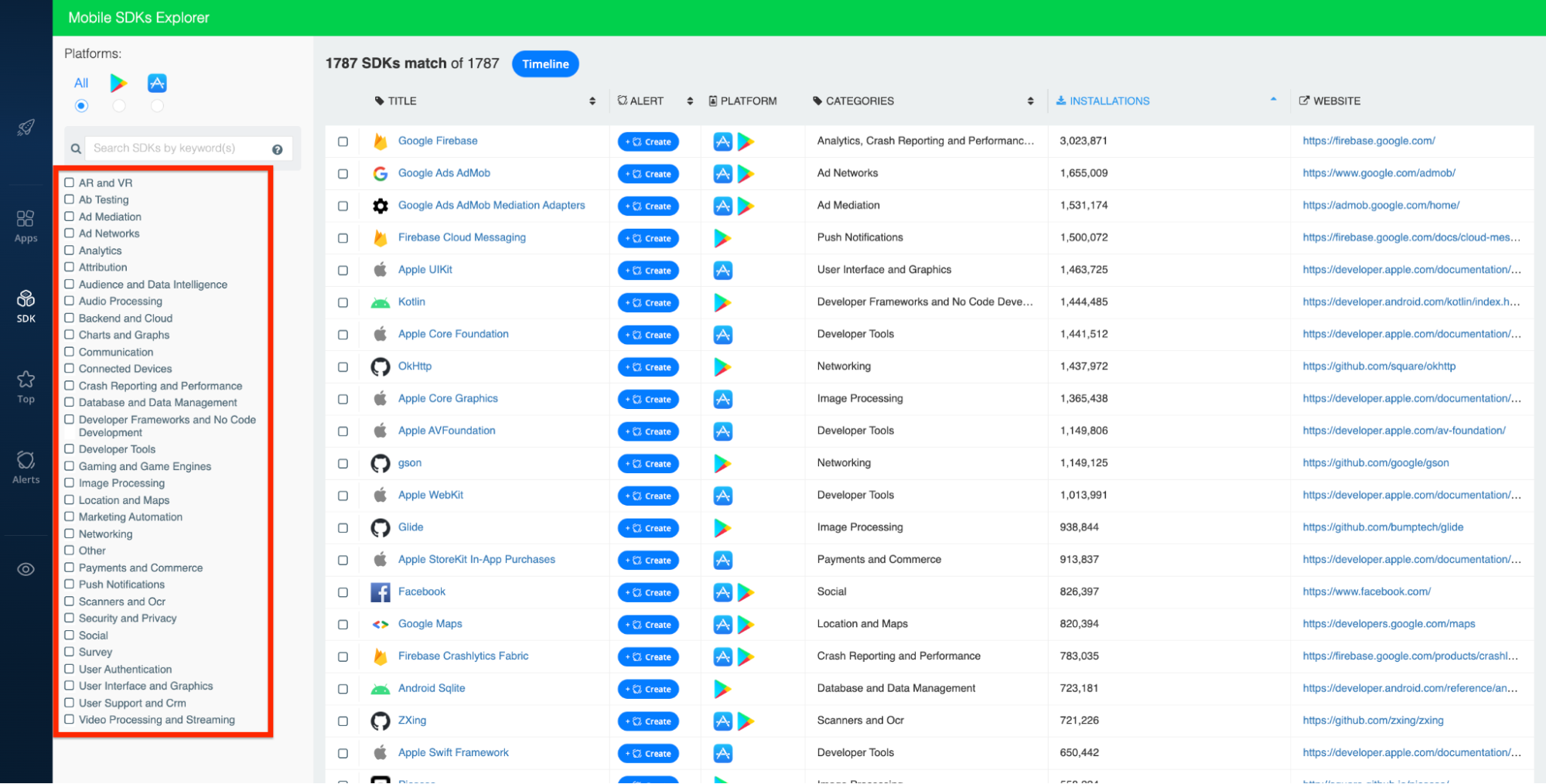The width and height of the screenshot is (1546, 784).
Task: Tick the gson row checkbox
Action: [343, 464]
